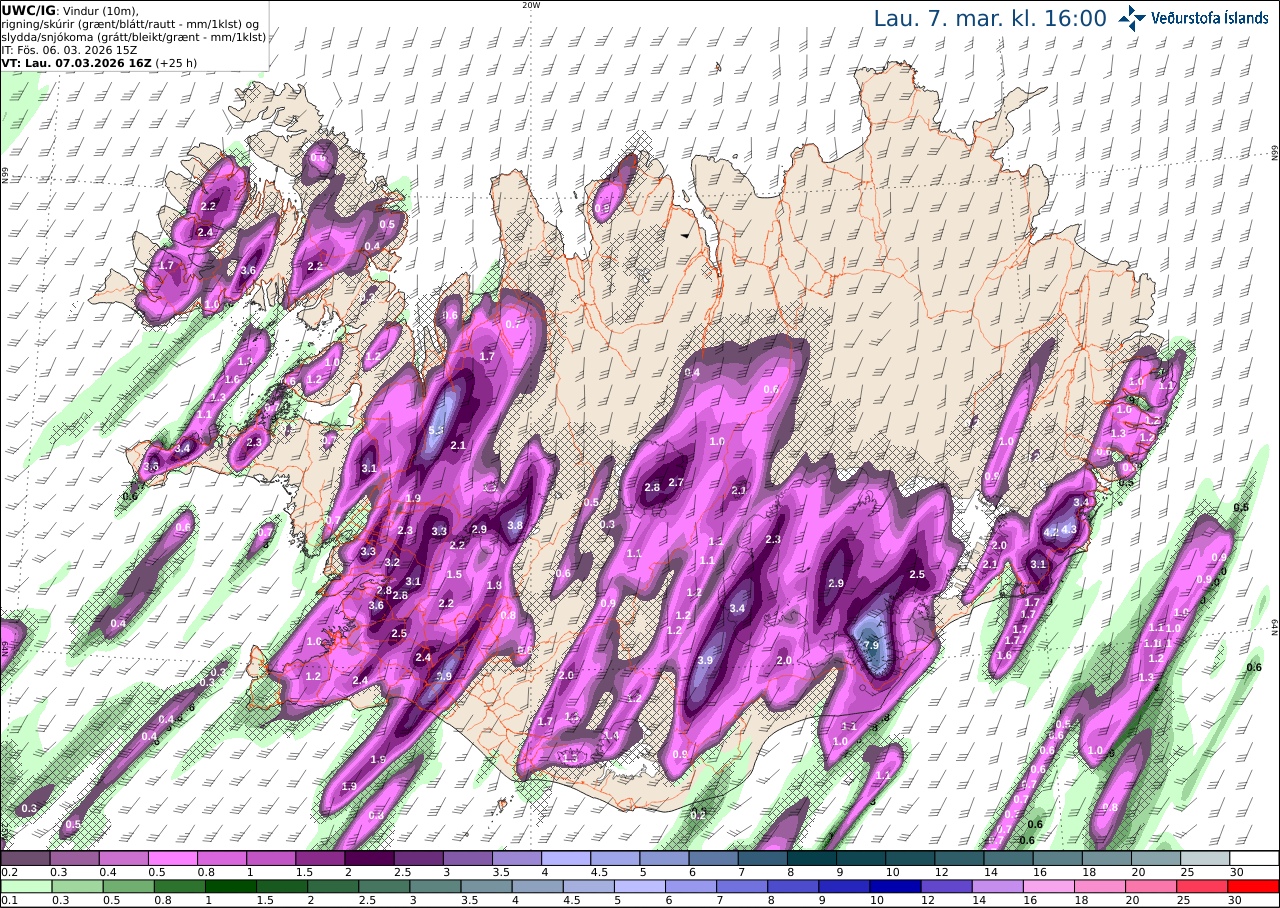The width and height of the screenshot is (1280, 908).
Task: Pick the 8 dark teal swatch, upper legend
Action: tap(812, 858)
